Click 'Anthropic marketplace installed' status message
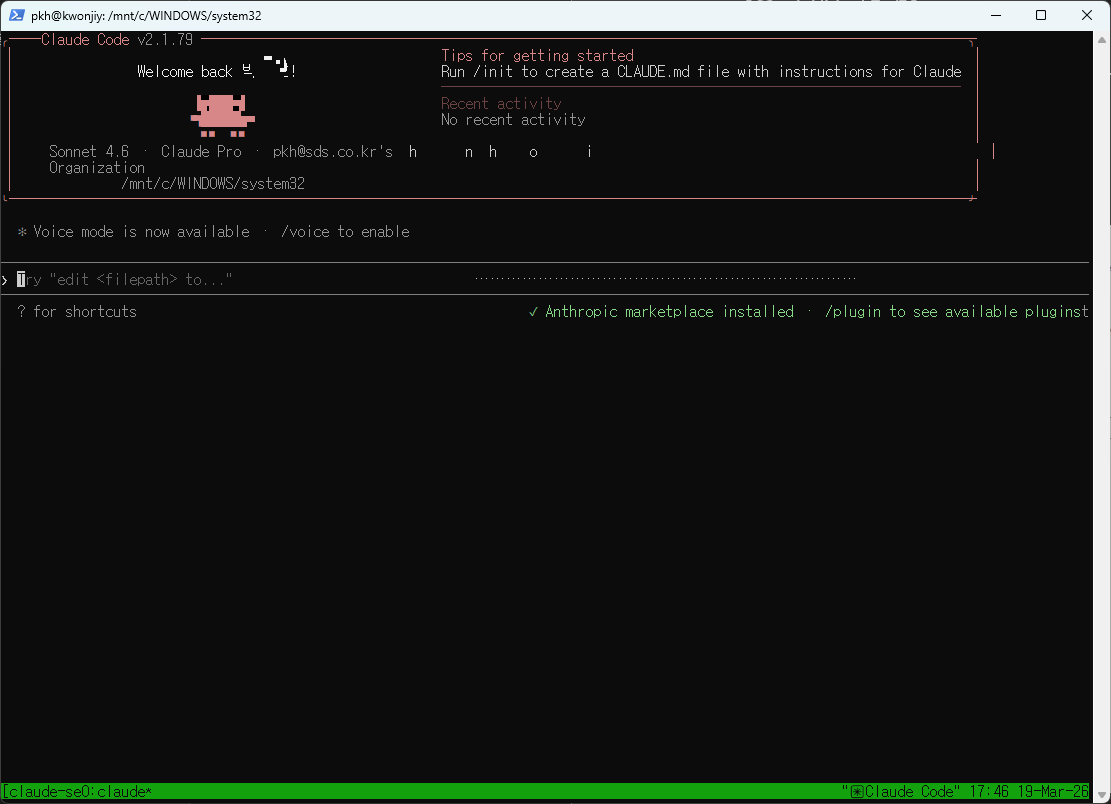The image size is (1111, 804). pos(669,312)
